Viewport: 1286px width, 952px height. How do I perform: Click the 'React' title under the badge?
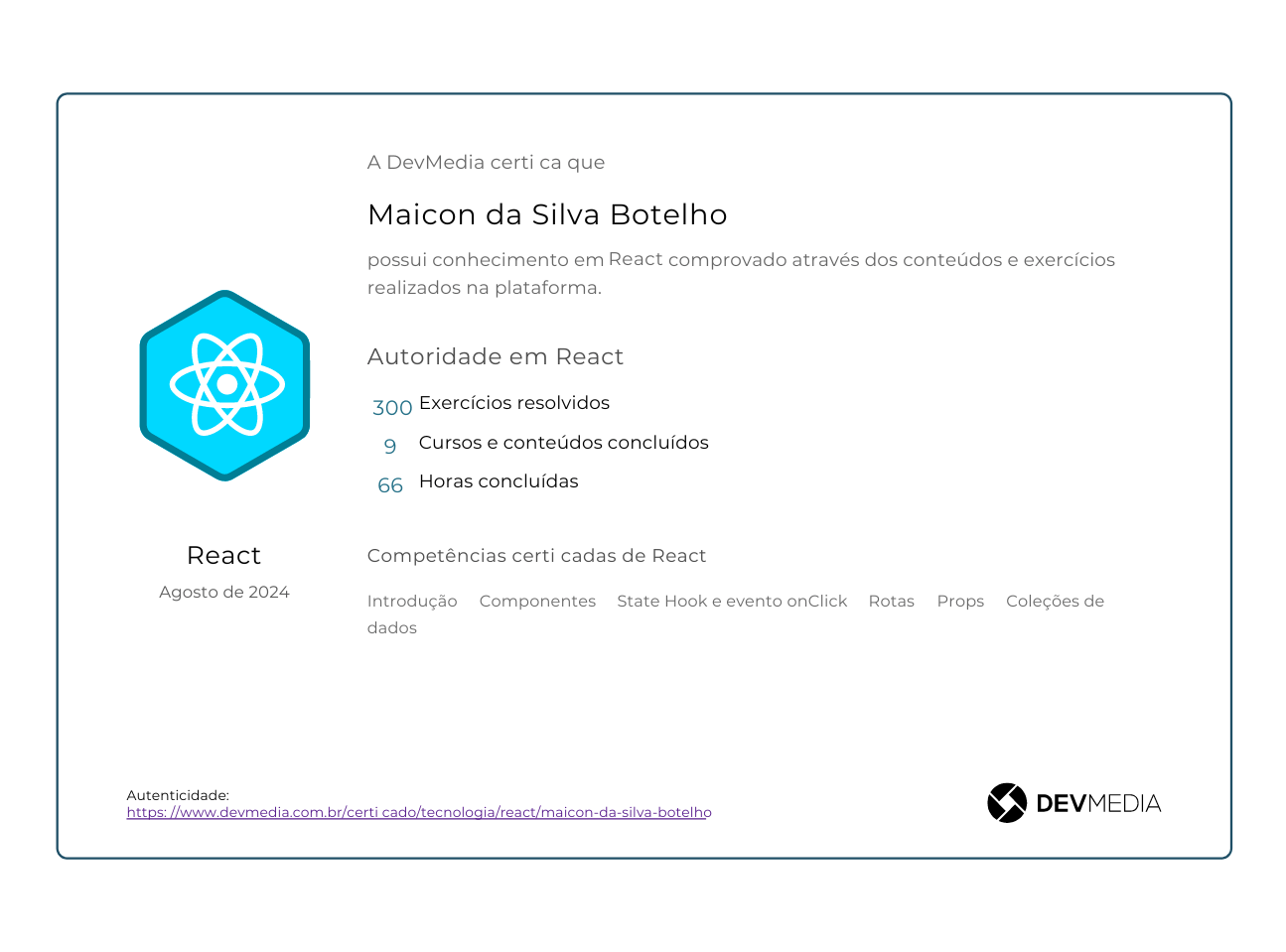[224, 555]
